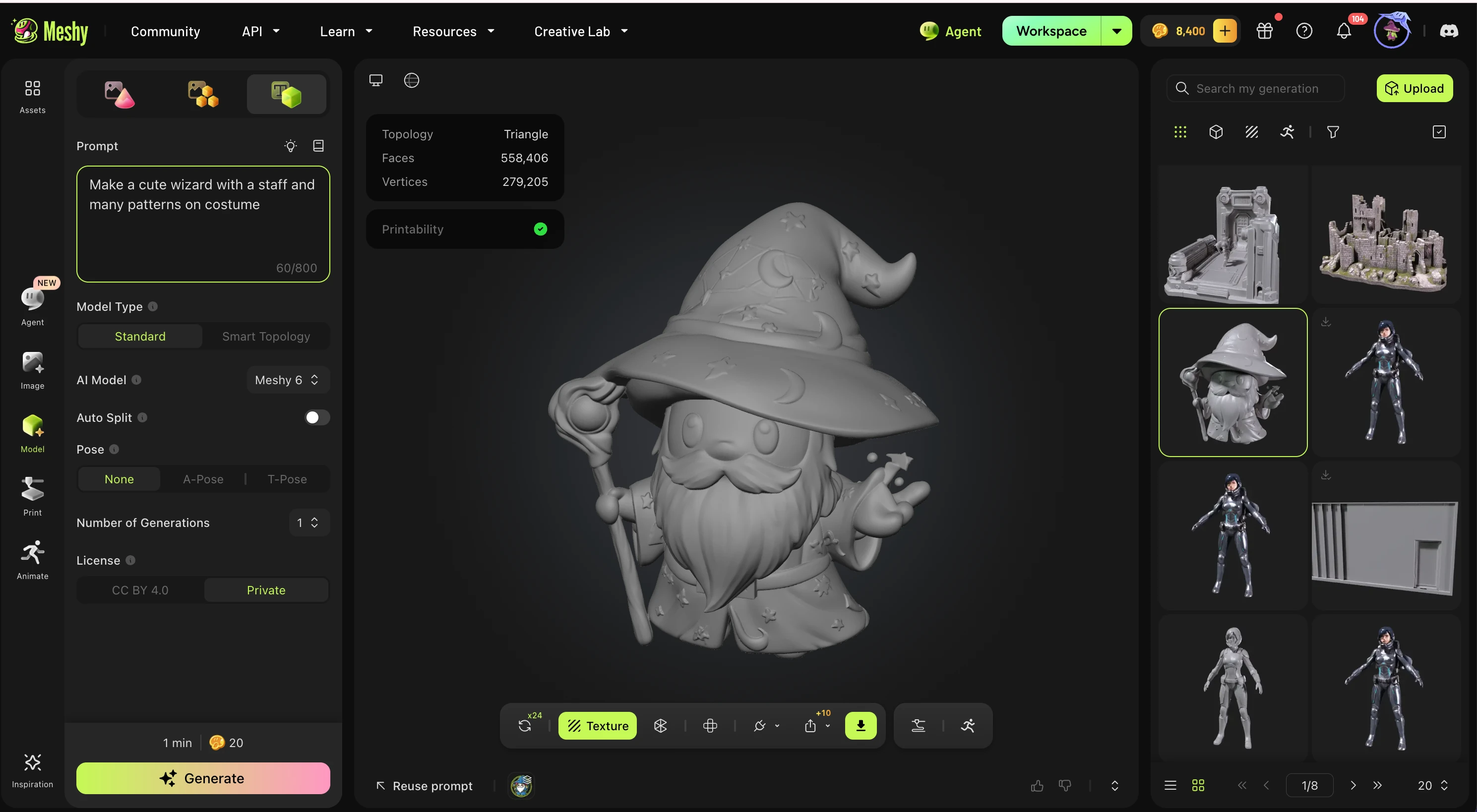1477x812 pixels.
Task: Toggle the Auto Split switch
Action: coord(316,418)
